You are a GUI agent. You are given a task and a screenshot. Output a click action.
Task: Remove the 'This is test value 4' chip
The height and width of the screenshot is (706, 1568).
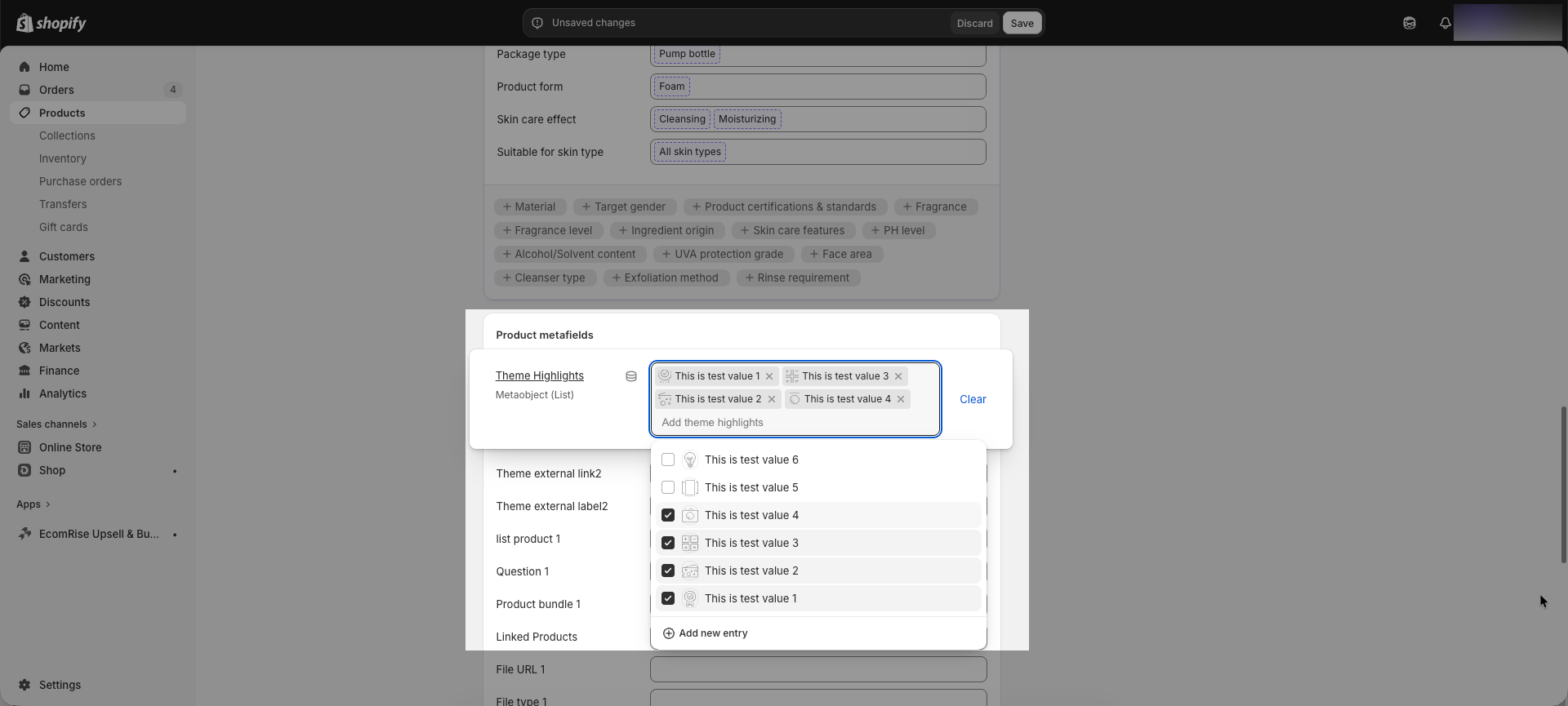click(x=901, y=399)
